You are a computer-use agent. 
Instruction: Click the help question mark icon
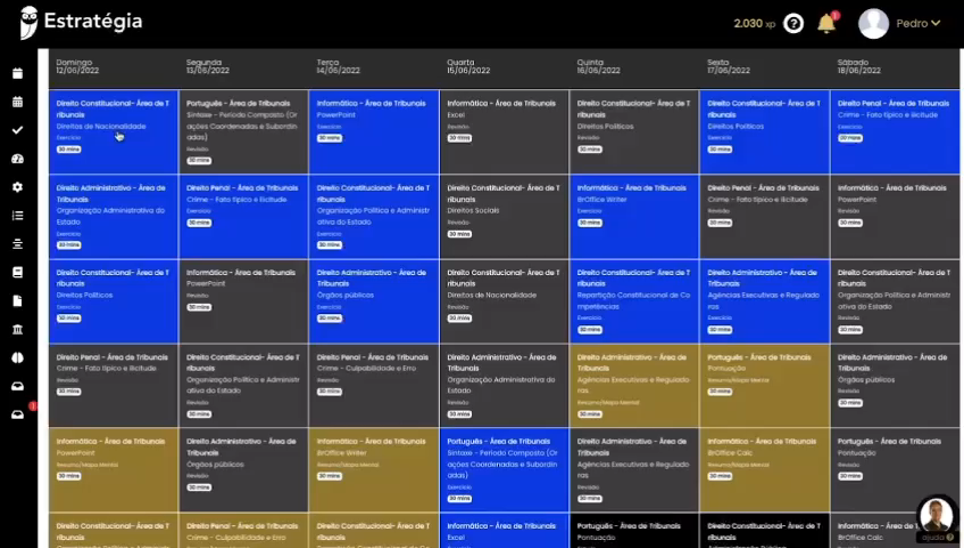click(x=793, y=23)
